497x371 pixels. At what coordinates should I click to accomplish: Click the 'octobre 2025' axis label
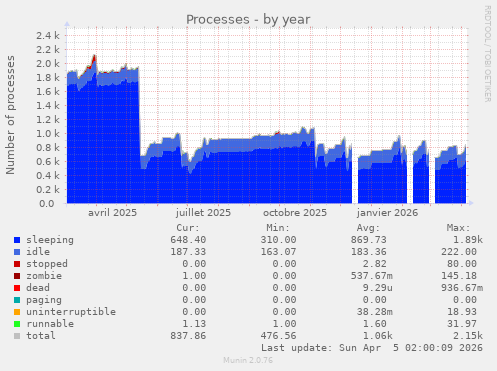coord(295,213)
